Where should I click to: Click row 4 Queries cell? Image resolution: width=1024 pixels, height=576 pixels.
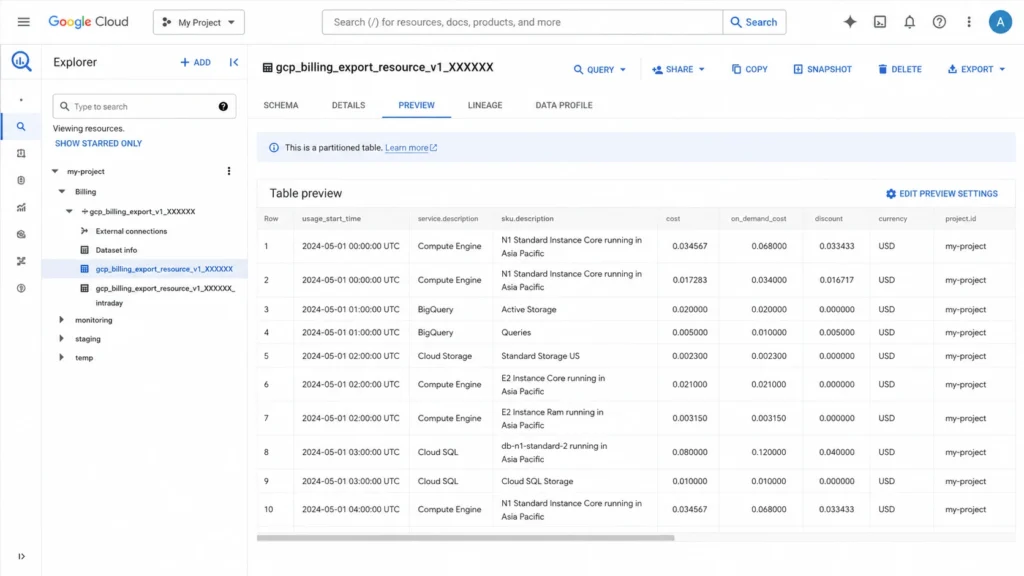click(516, 332)
